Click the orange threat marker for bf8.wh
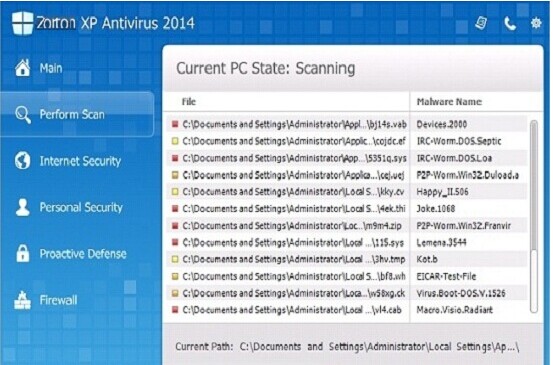This screenshot has height=365, width=553. point(175,276)
